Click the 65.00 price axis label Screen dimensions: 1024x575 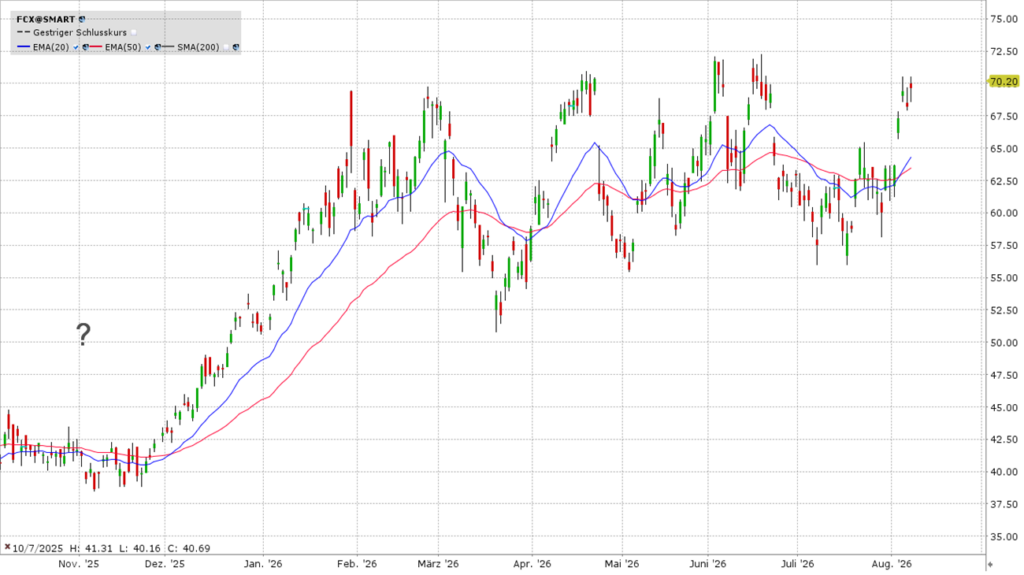1004,148
